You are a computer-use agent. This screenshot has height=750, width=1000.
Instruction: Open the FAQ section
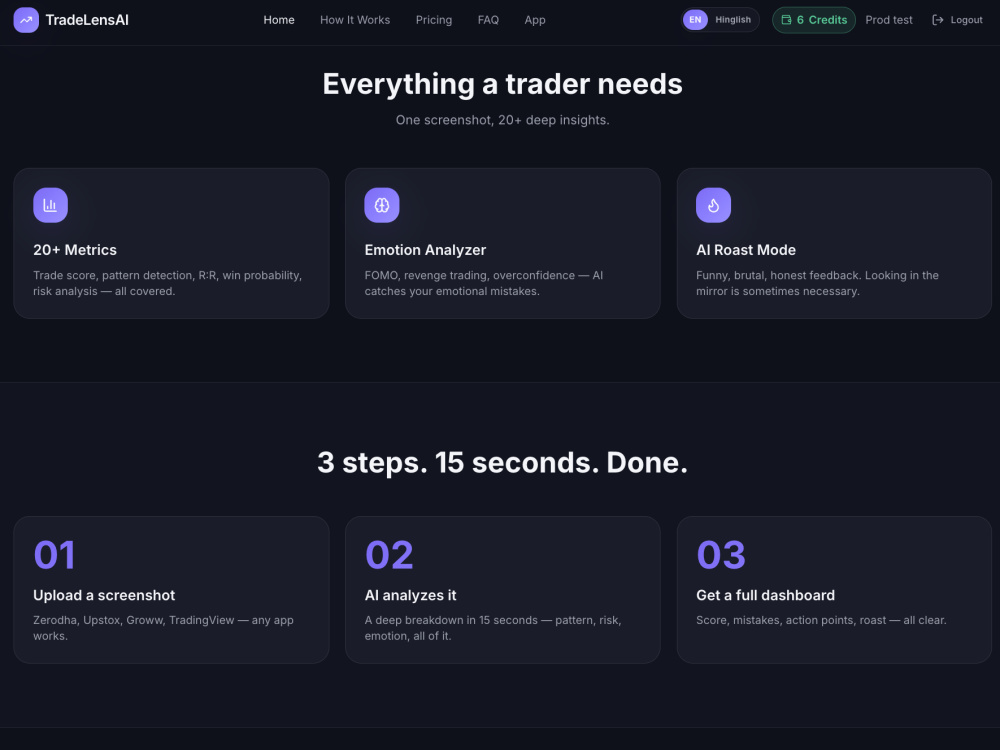[488, 20]
